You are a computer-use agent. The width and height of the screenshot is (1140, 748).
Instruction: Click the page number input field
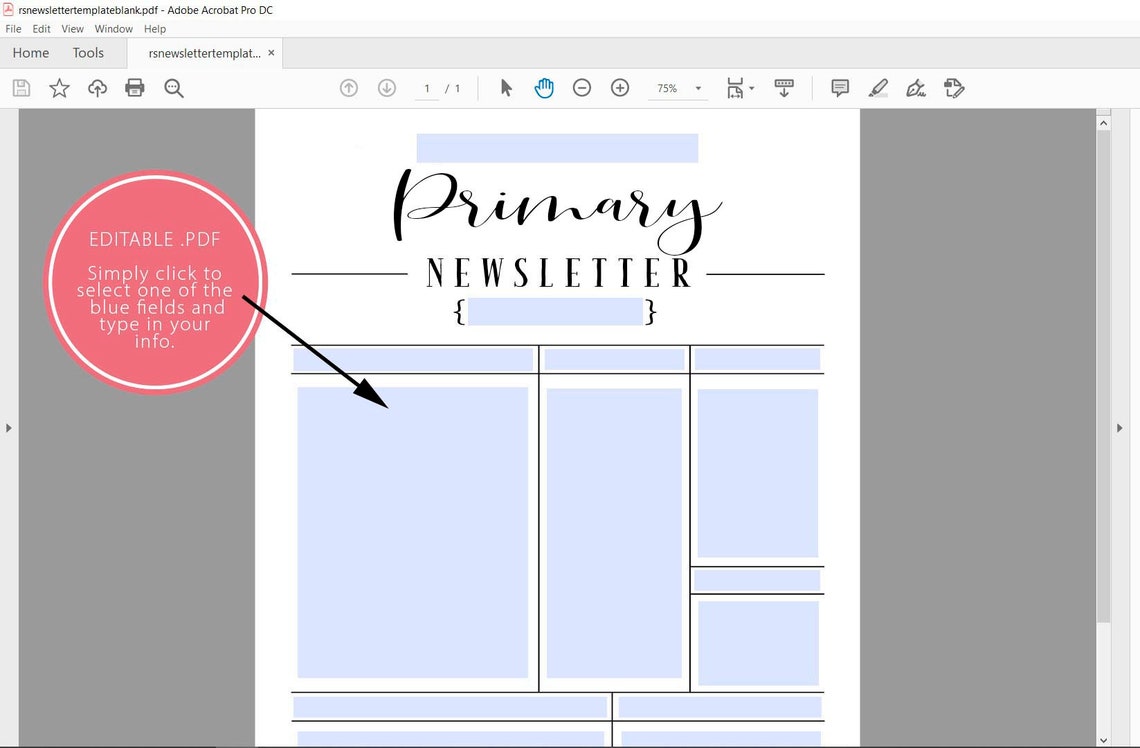426,88
